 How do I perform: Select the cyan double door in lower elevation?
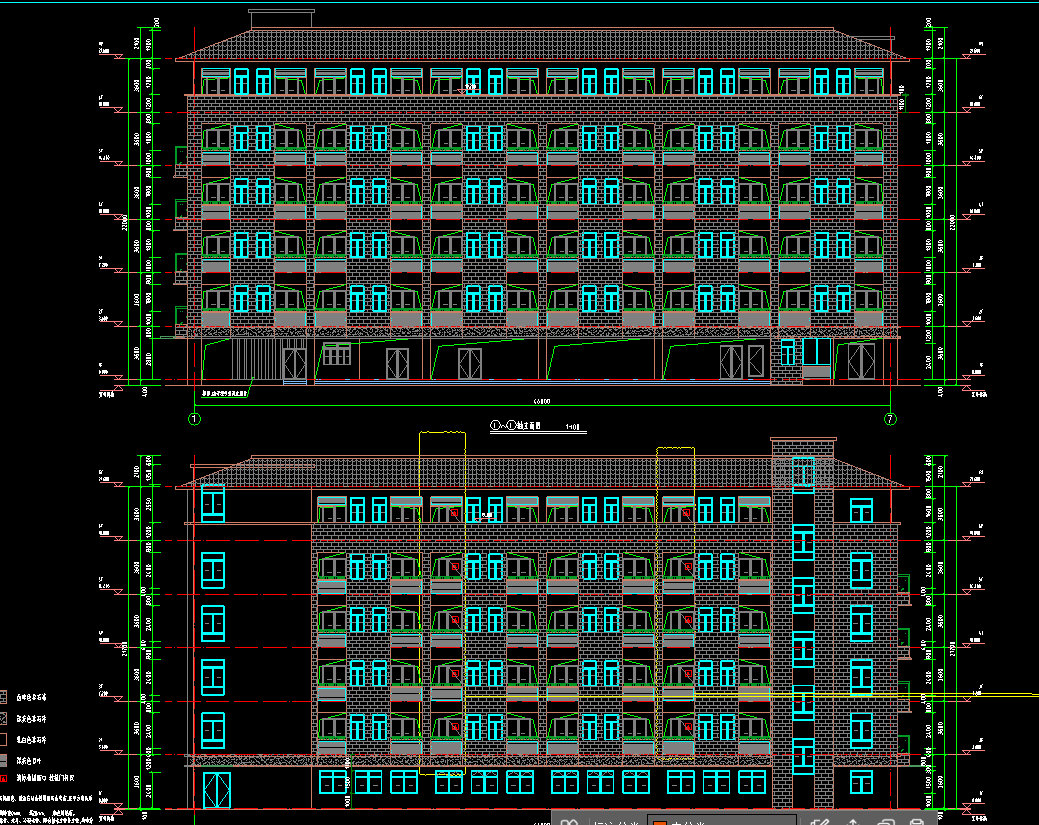pyautogui.click(x=216, y=790)
